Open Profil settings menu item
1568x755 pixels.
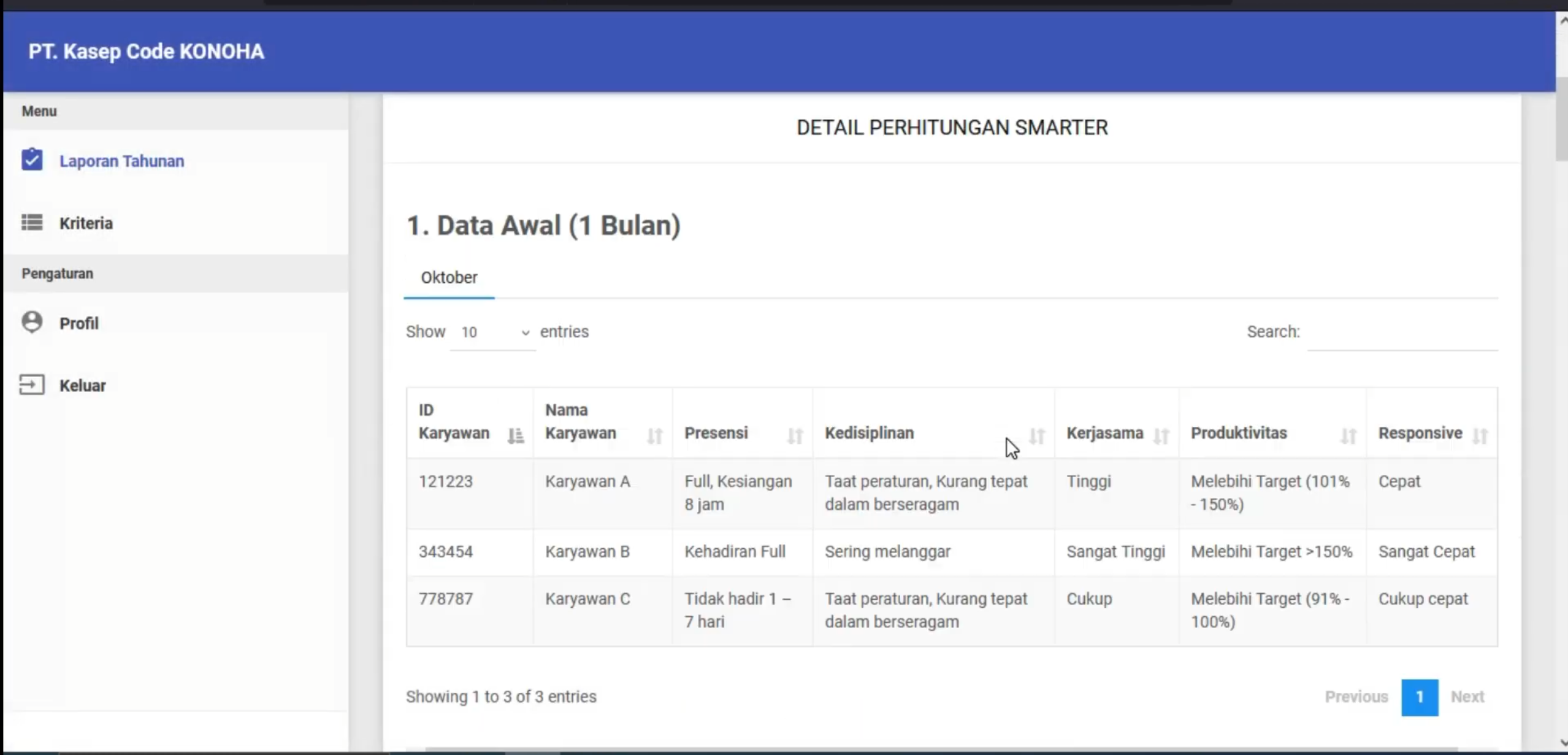click(x=78, y=323)
